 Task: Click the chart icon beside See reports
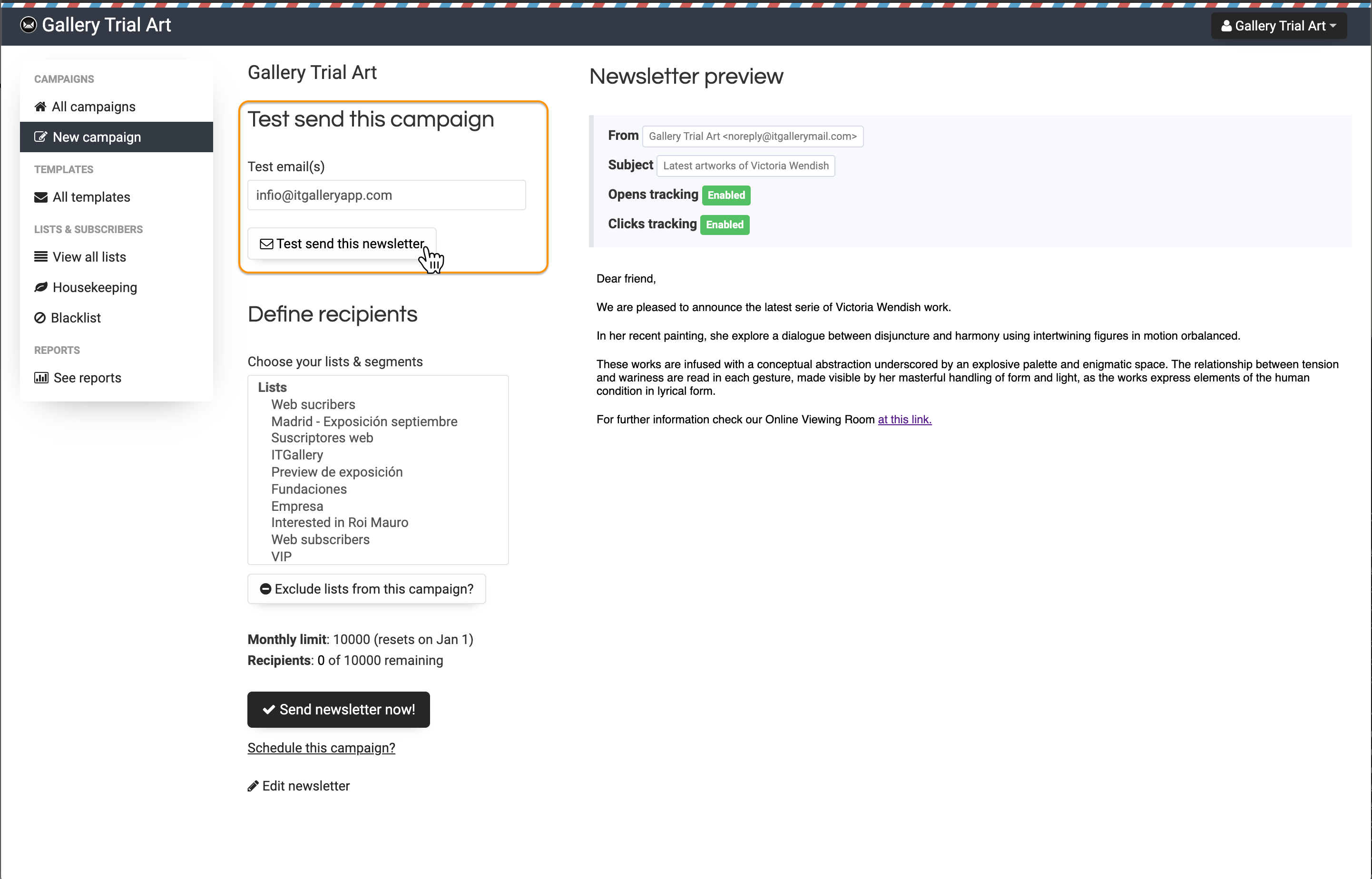[41, 378]
